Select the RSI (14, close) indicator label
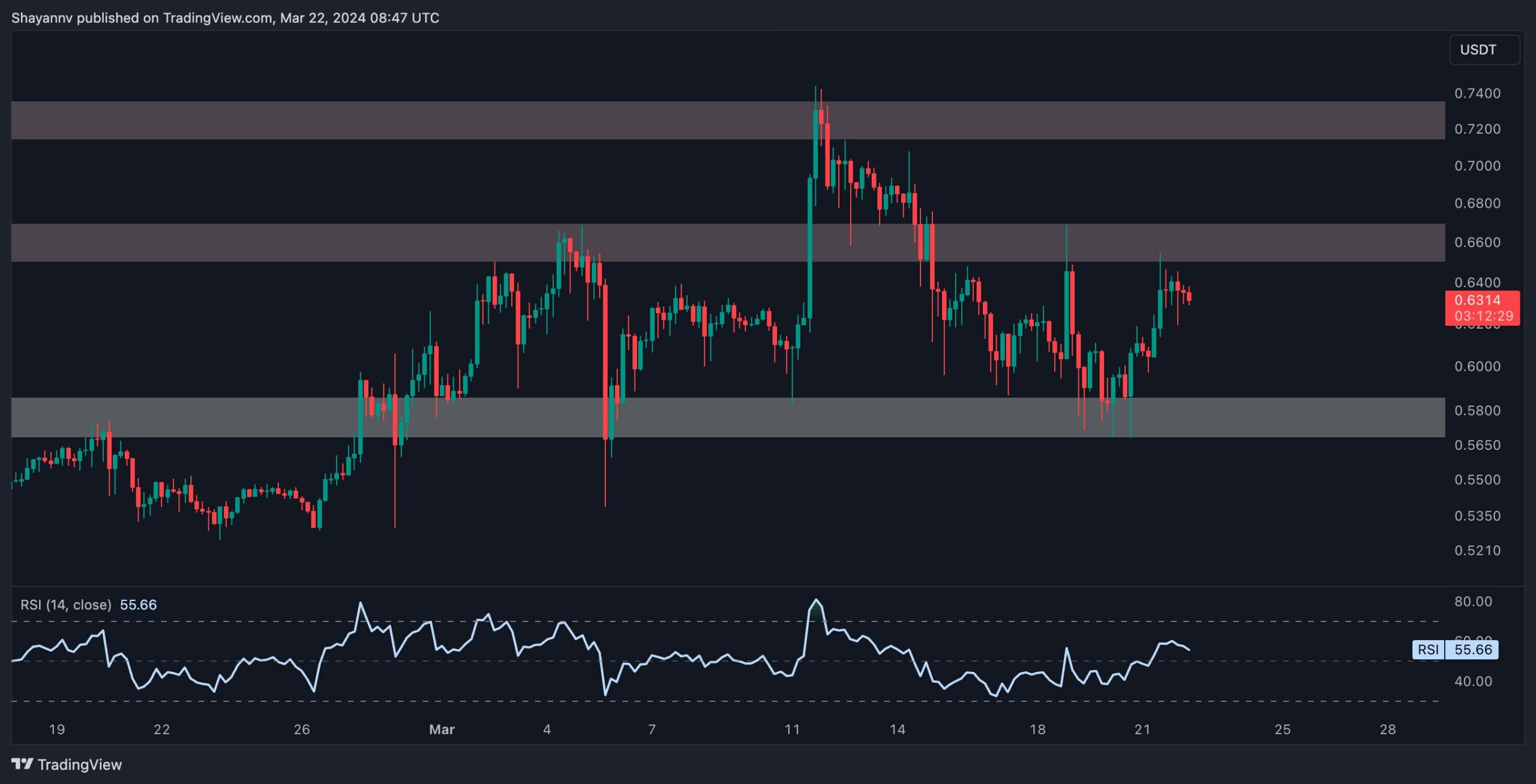The image size is (1536, 784). click(66, 605)
